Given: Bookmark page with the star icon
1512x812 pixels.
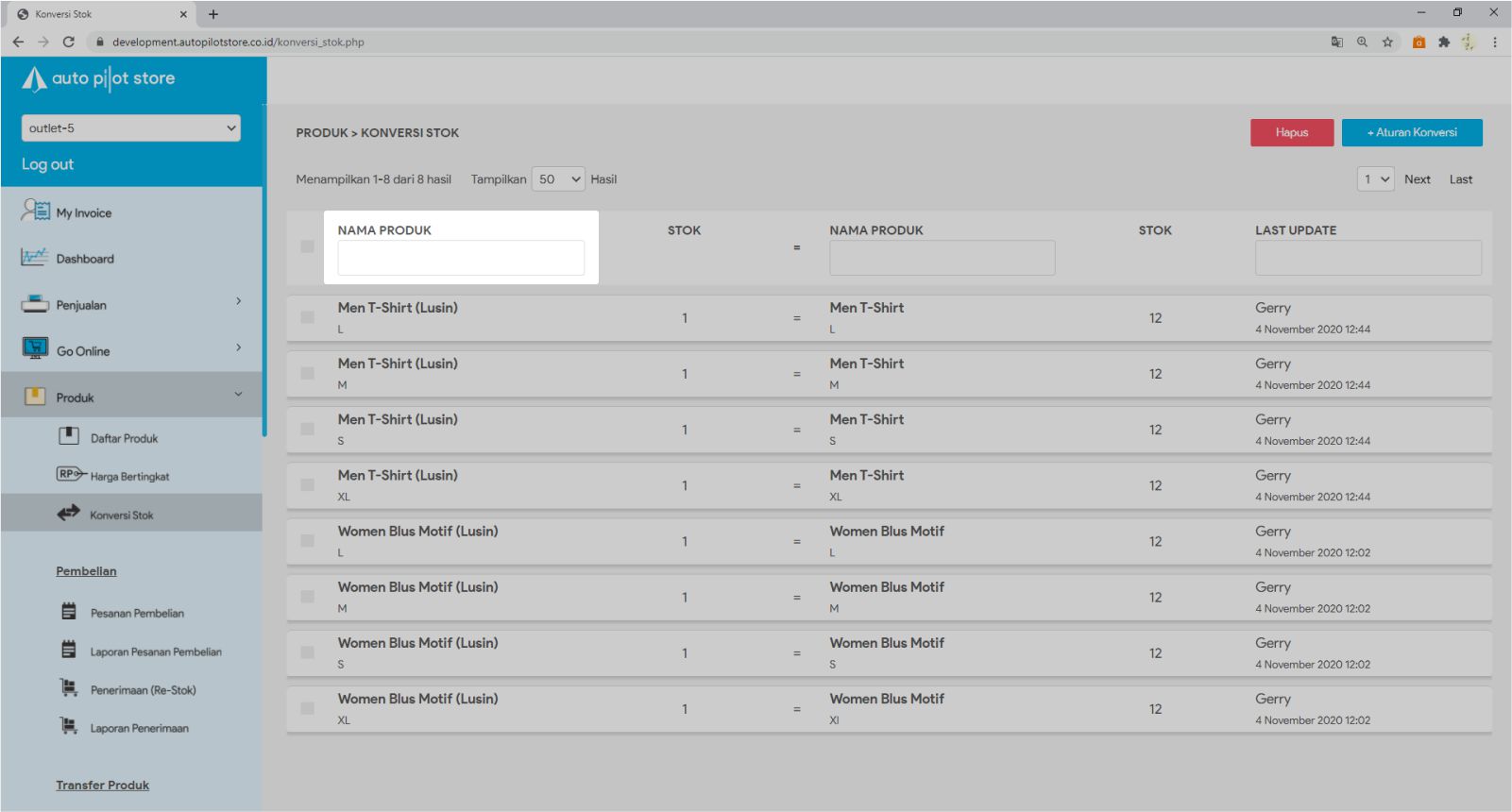Looking at the screenshot, I should pyautogui.click(x=1387, y=42).
